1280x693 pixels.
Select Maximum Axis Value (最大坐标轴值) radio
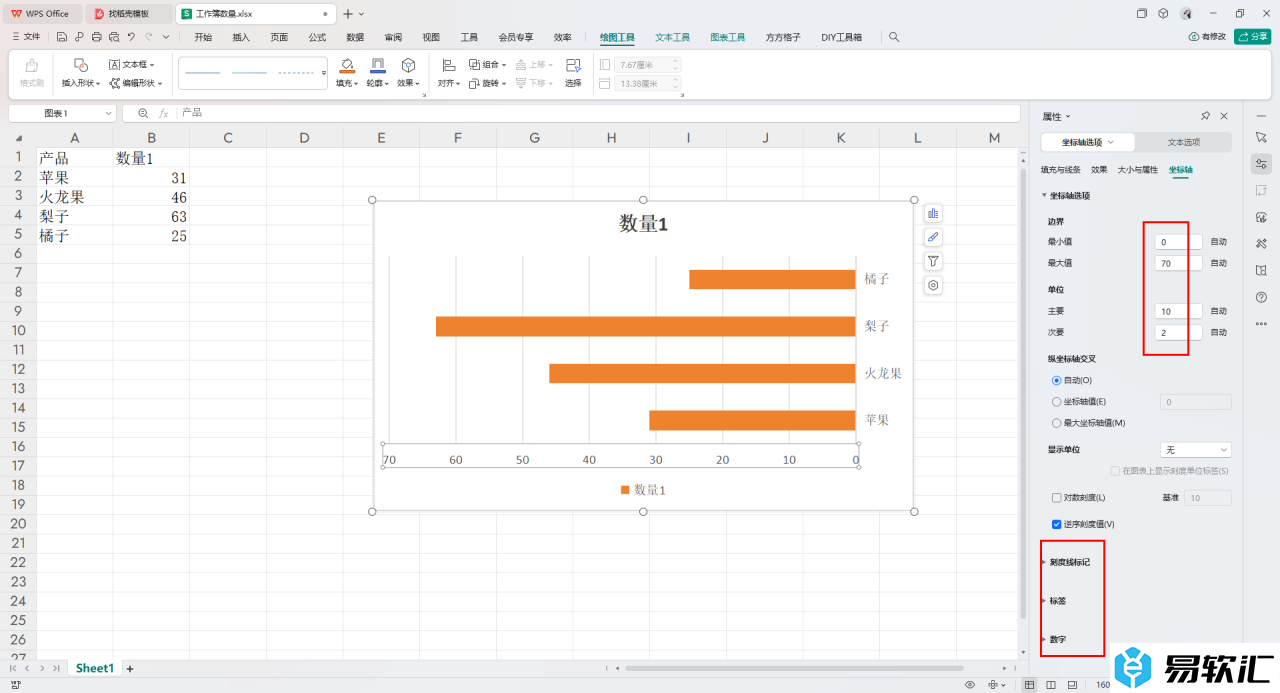1057,423
